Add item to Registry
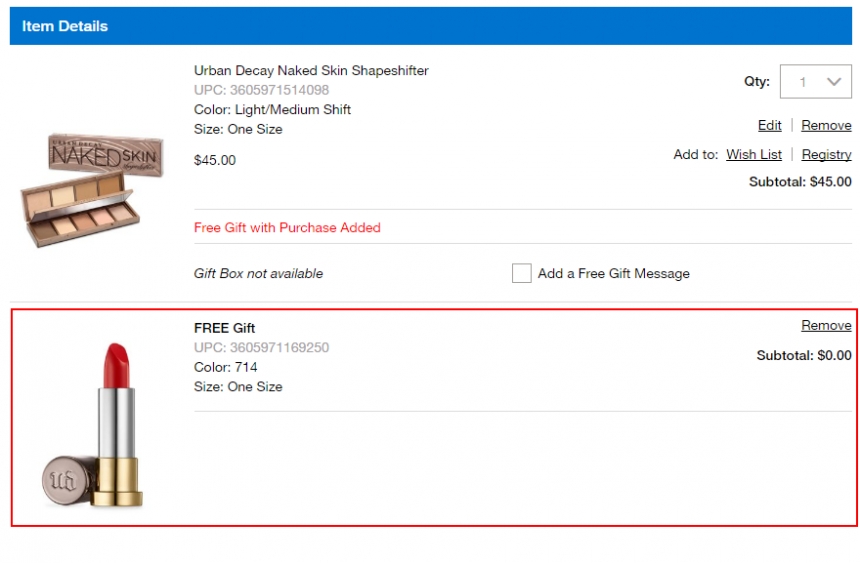The height and width of the screenshot is (563, 860). (x=827, y=155)
